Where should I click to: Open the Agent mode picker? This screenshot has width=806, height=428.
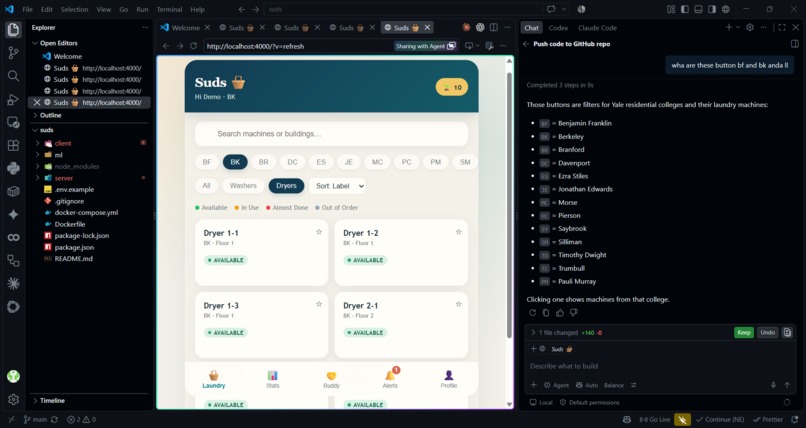556,385
